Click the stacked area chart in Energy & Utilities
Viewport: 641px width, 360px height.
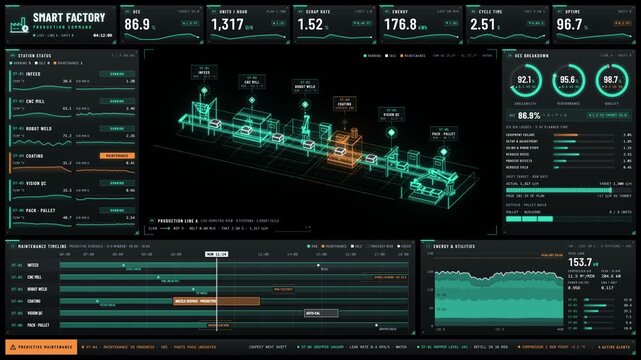click(x=499, y=298)
